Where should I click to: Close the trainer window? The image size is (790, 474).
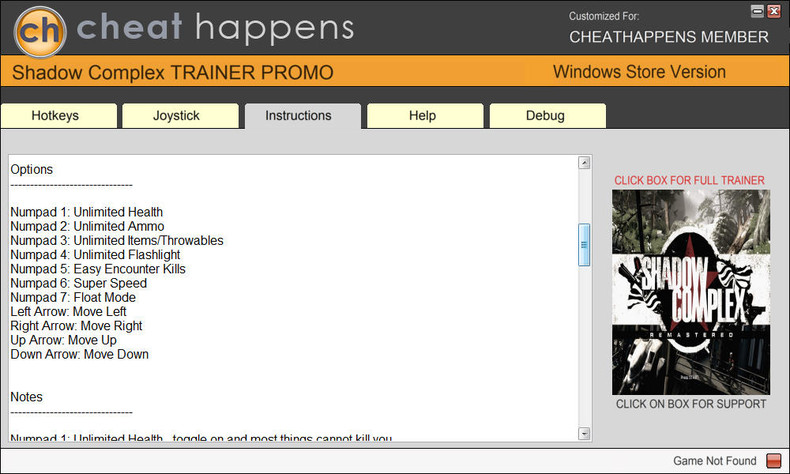click(774, 12)
